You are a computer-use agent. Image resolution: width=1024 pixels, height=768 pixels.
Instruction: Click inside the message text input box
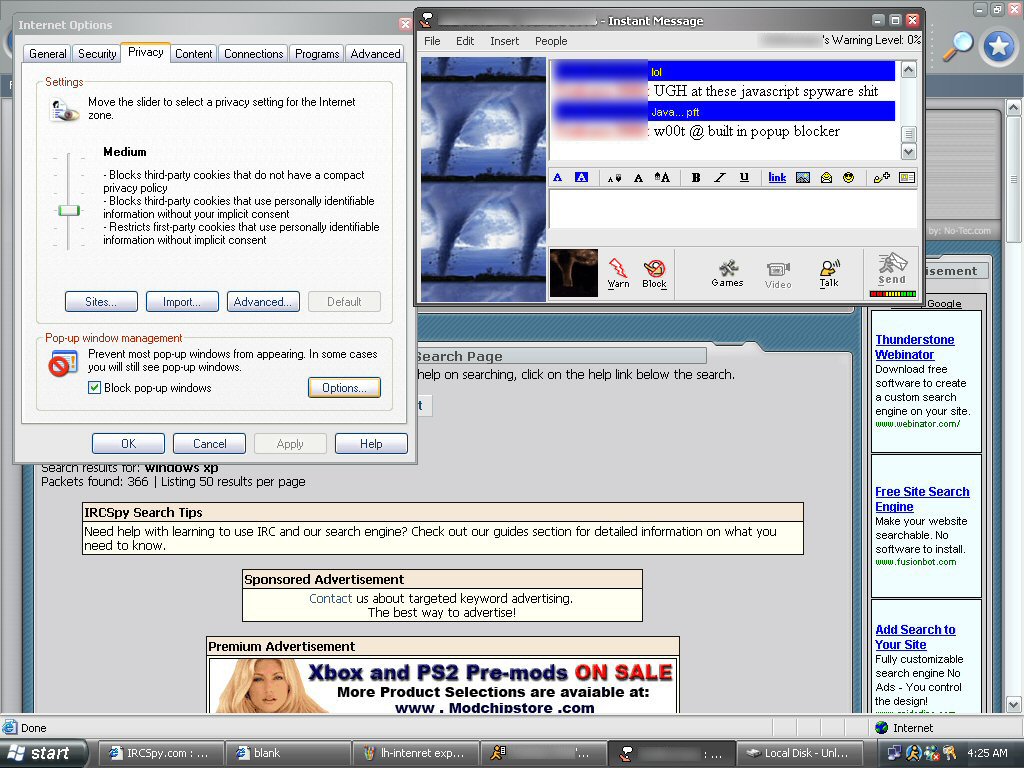pyautogui.click(x=732, y=210)
